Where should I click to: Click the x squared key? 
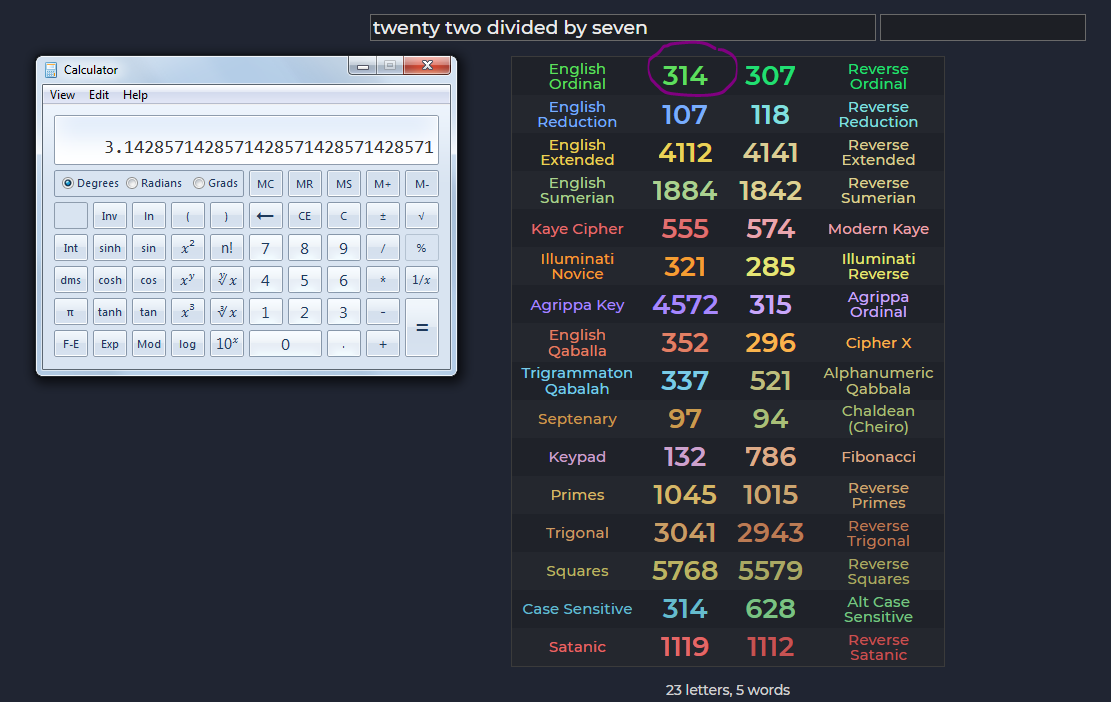187,248
